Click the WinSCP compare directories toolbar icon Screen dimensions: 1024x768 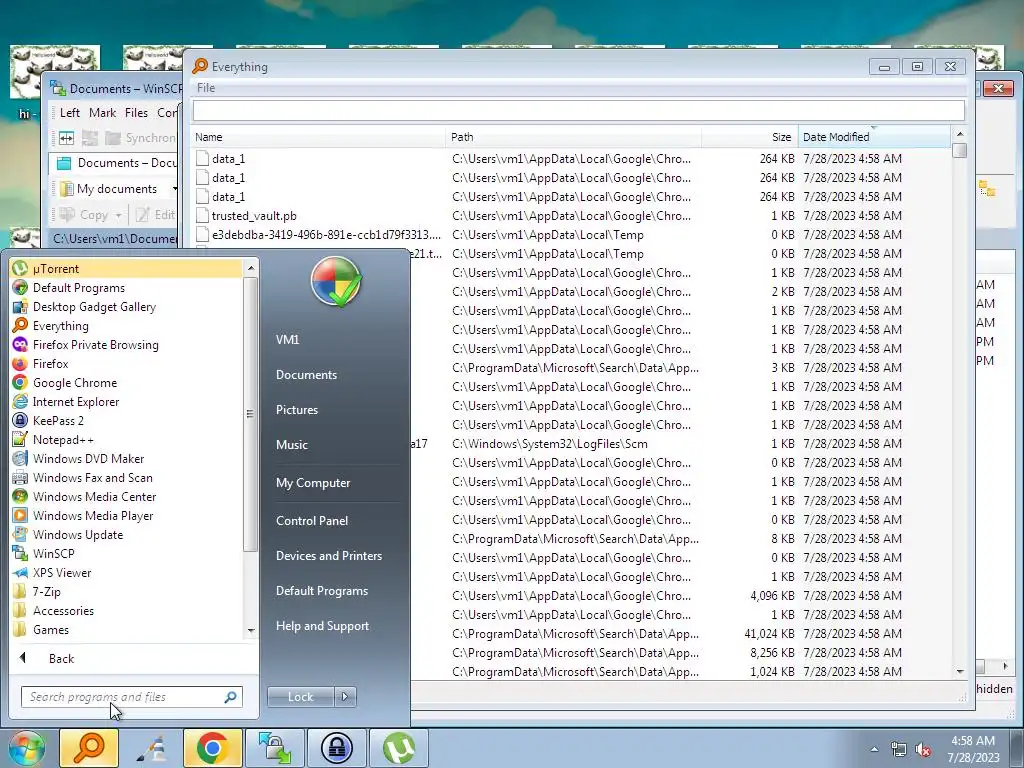(67, 138)
